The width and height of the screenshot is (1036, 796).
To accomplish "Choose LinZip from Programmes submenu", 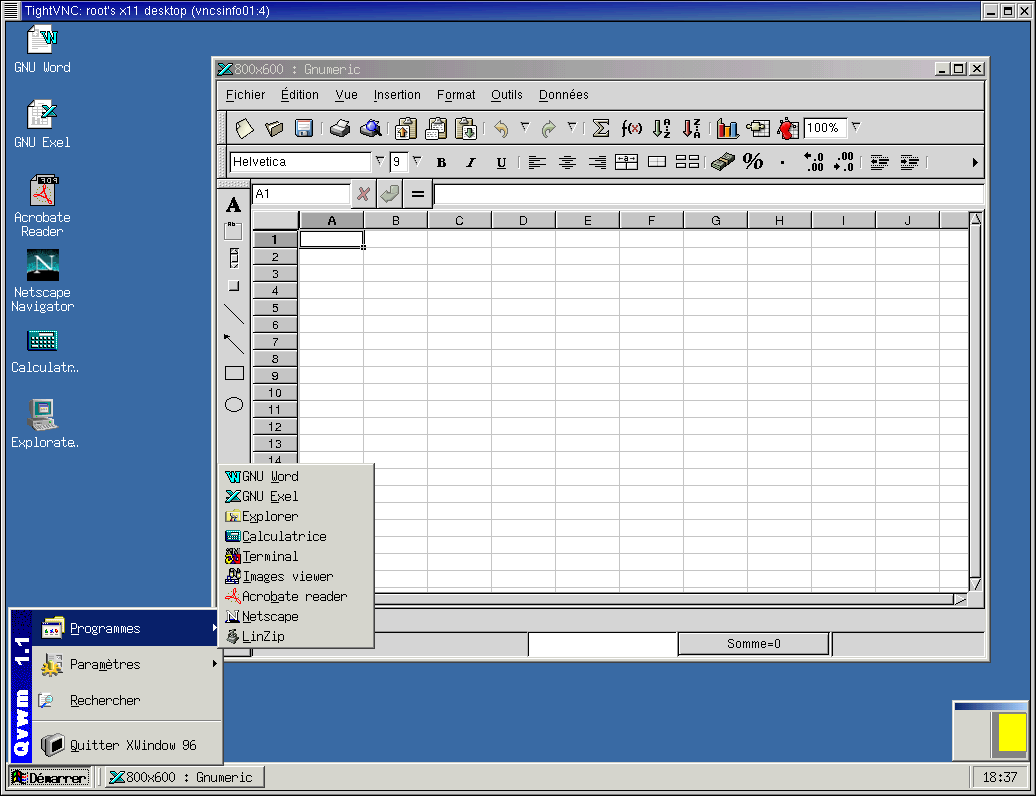I will click(x=297, y=636).
